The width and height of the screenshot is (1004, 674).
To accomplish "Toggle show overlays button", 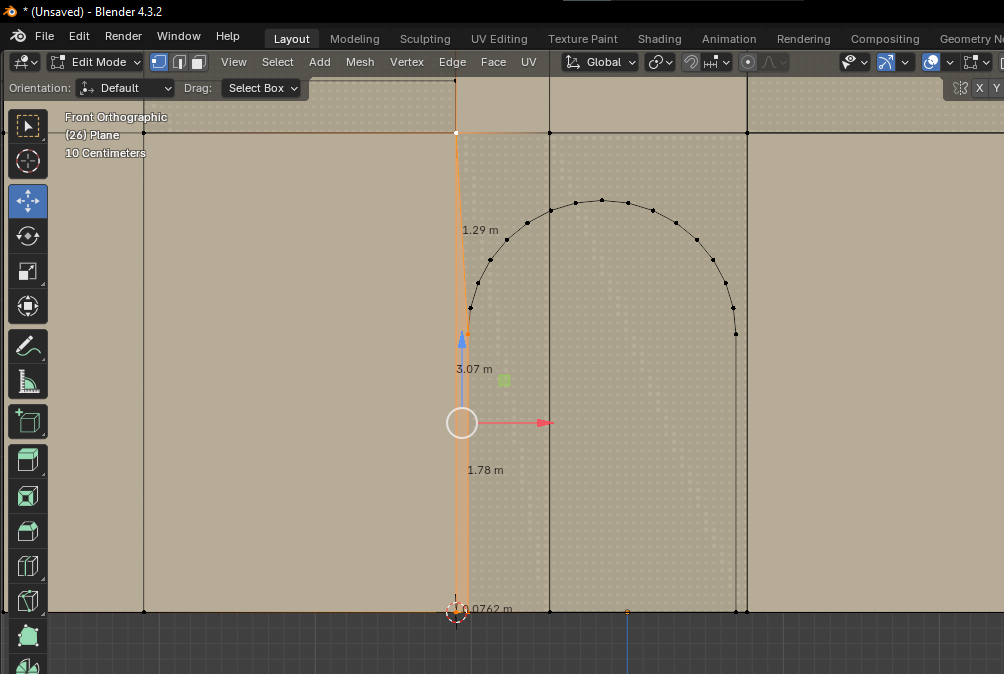I will [930, 62].
